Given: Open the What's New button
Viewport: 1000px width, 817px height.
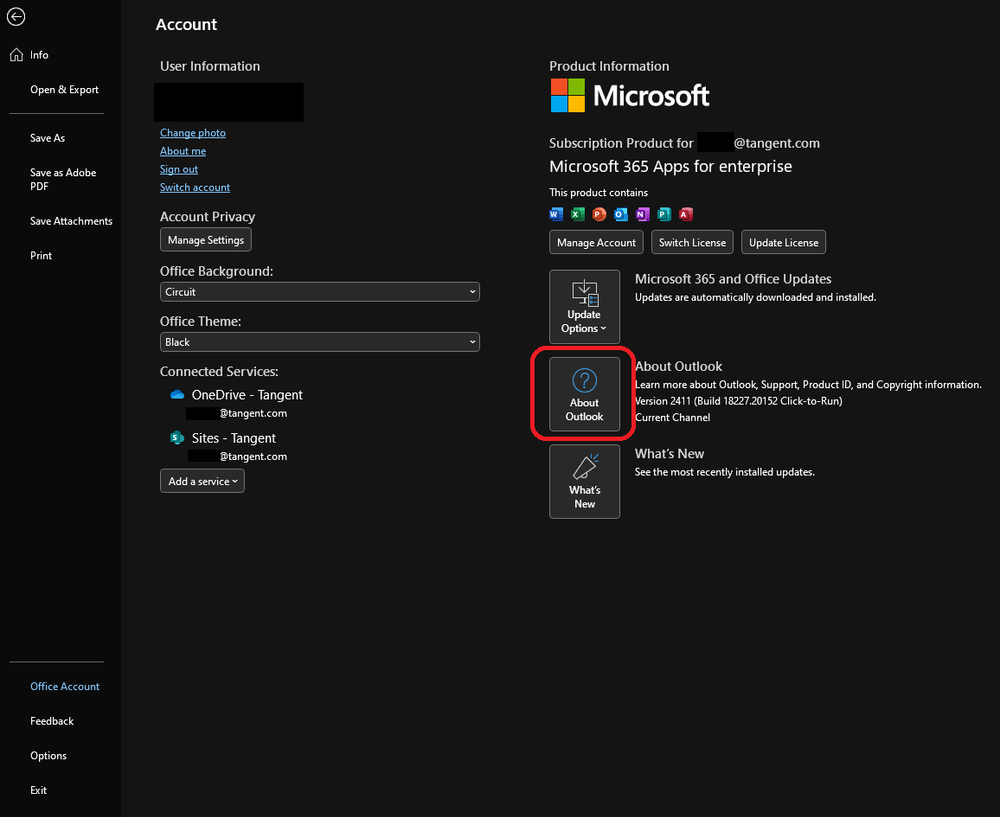Looking at the screenshot, I should pyautogui.click(x=584, y=482).
